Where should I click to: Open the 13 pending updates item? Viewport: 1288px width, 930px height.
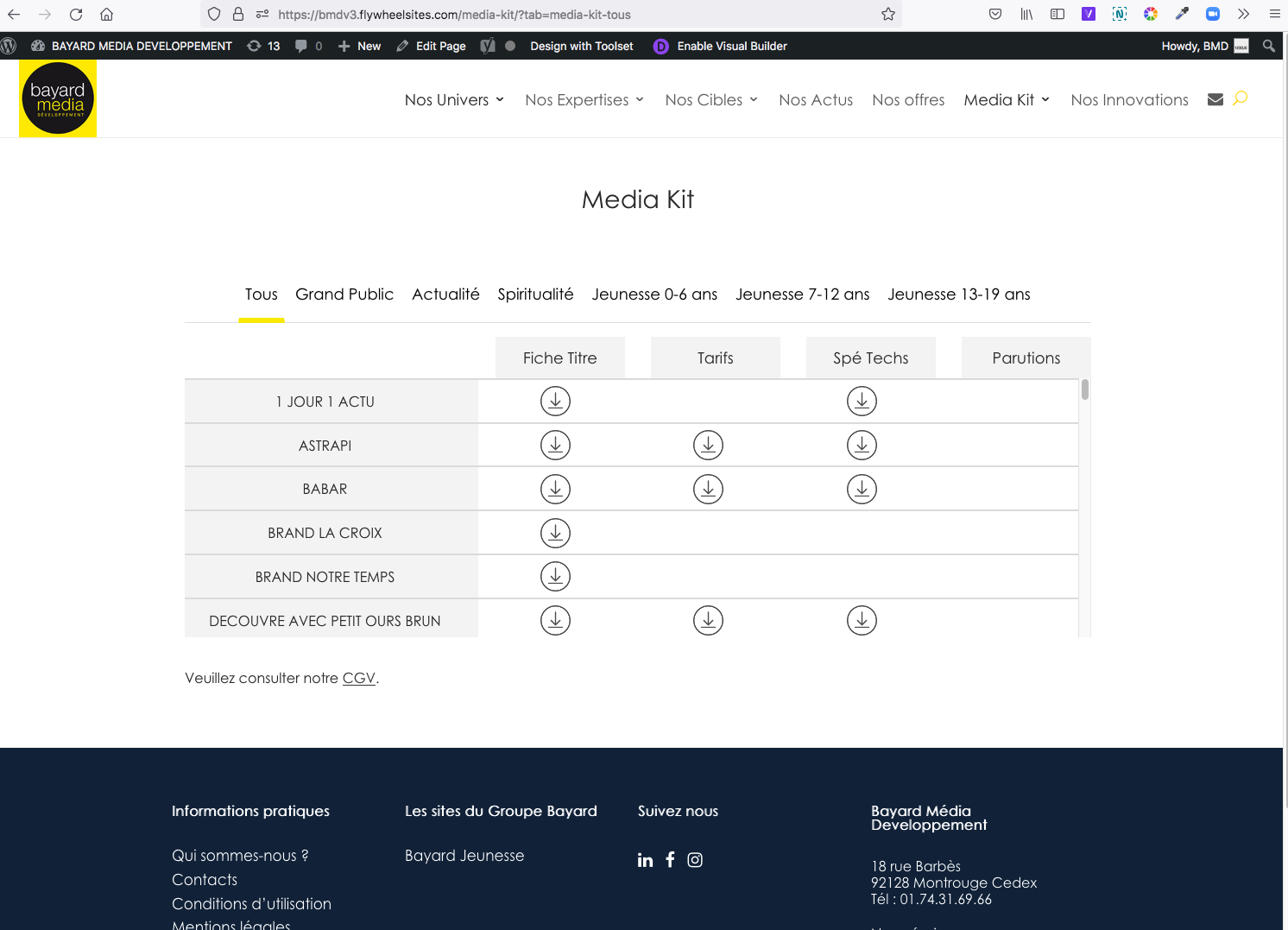click(263, 46)
